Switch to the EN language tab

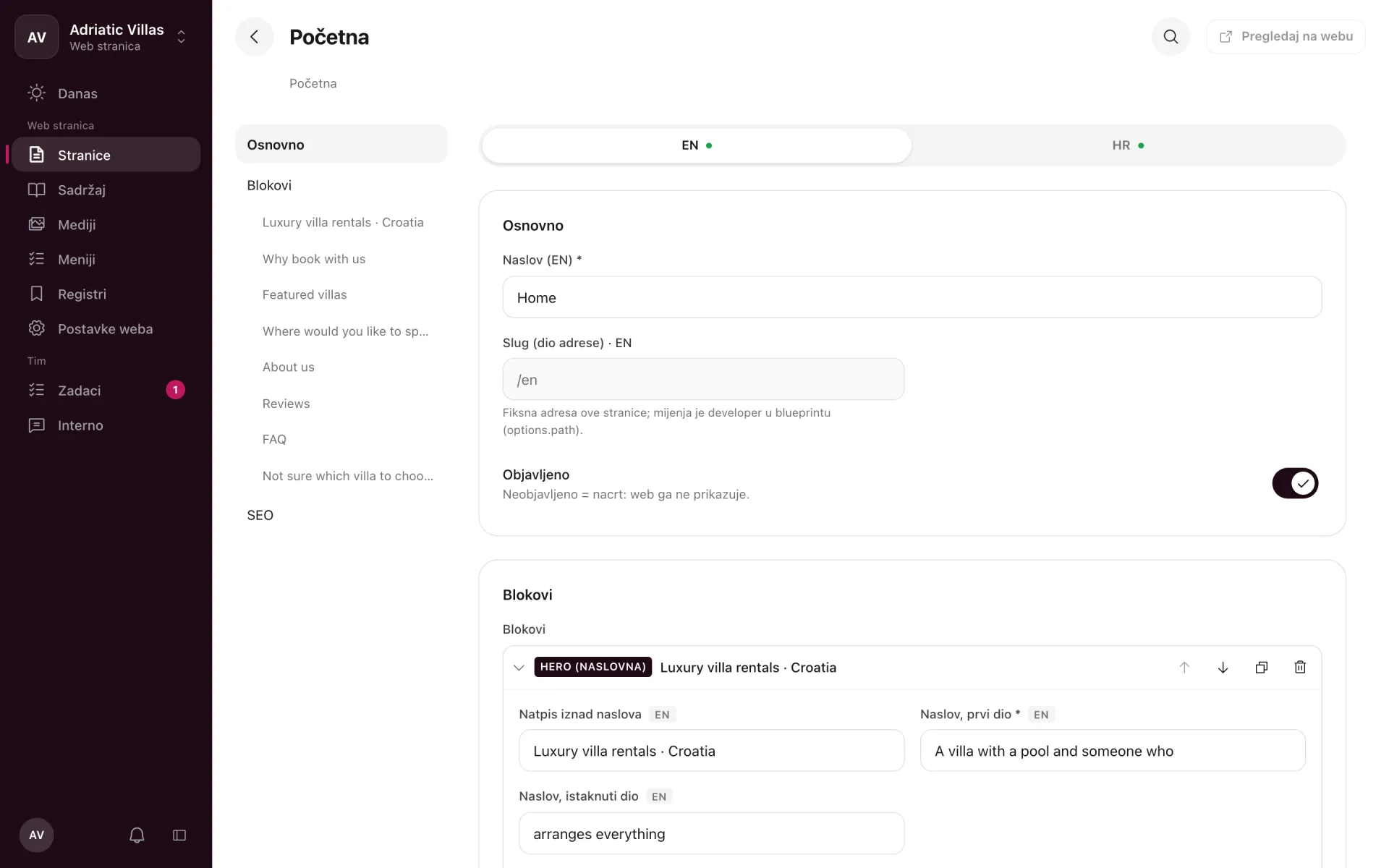click(x=697, y=145)
